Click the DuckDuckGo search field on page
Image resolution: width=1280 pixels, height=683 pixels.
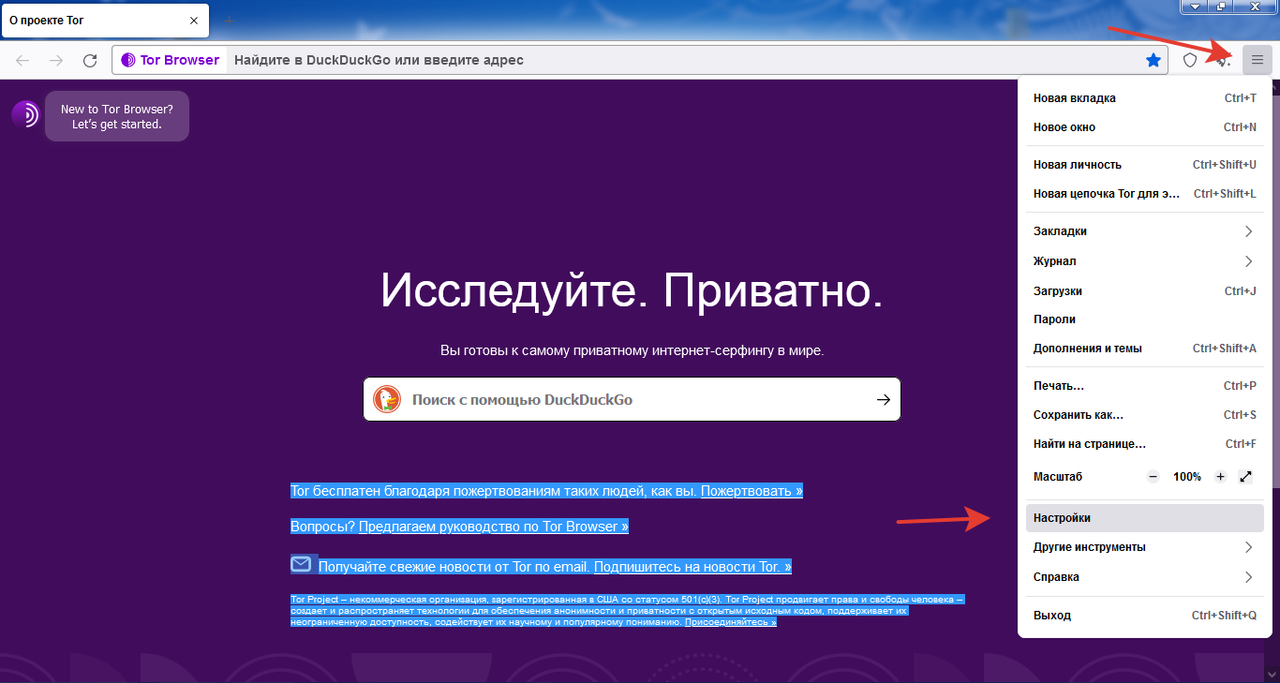click(x=632, y=399)
